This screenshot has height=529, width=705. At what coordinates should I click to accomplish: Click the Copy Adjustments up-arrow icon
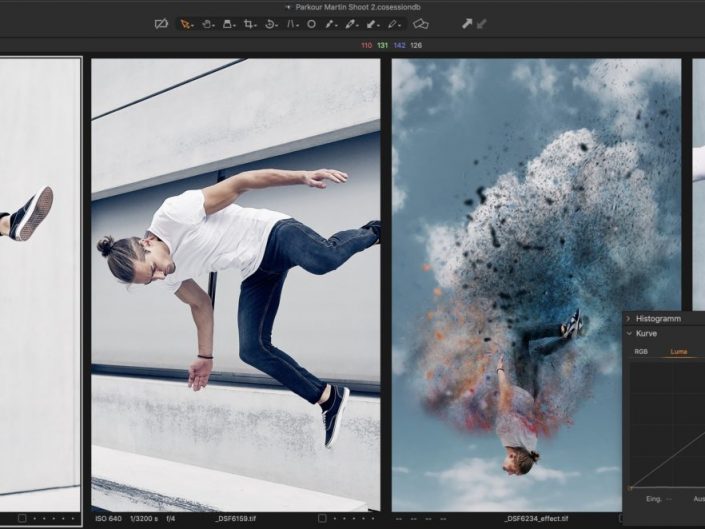(467, 24)
